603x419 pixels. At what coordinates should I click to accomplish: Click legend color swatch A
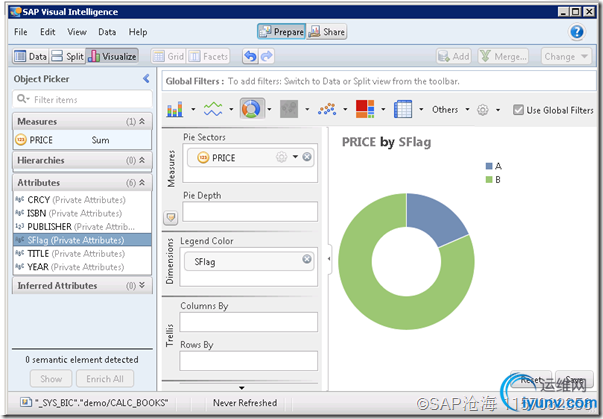coord(489,166)
